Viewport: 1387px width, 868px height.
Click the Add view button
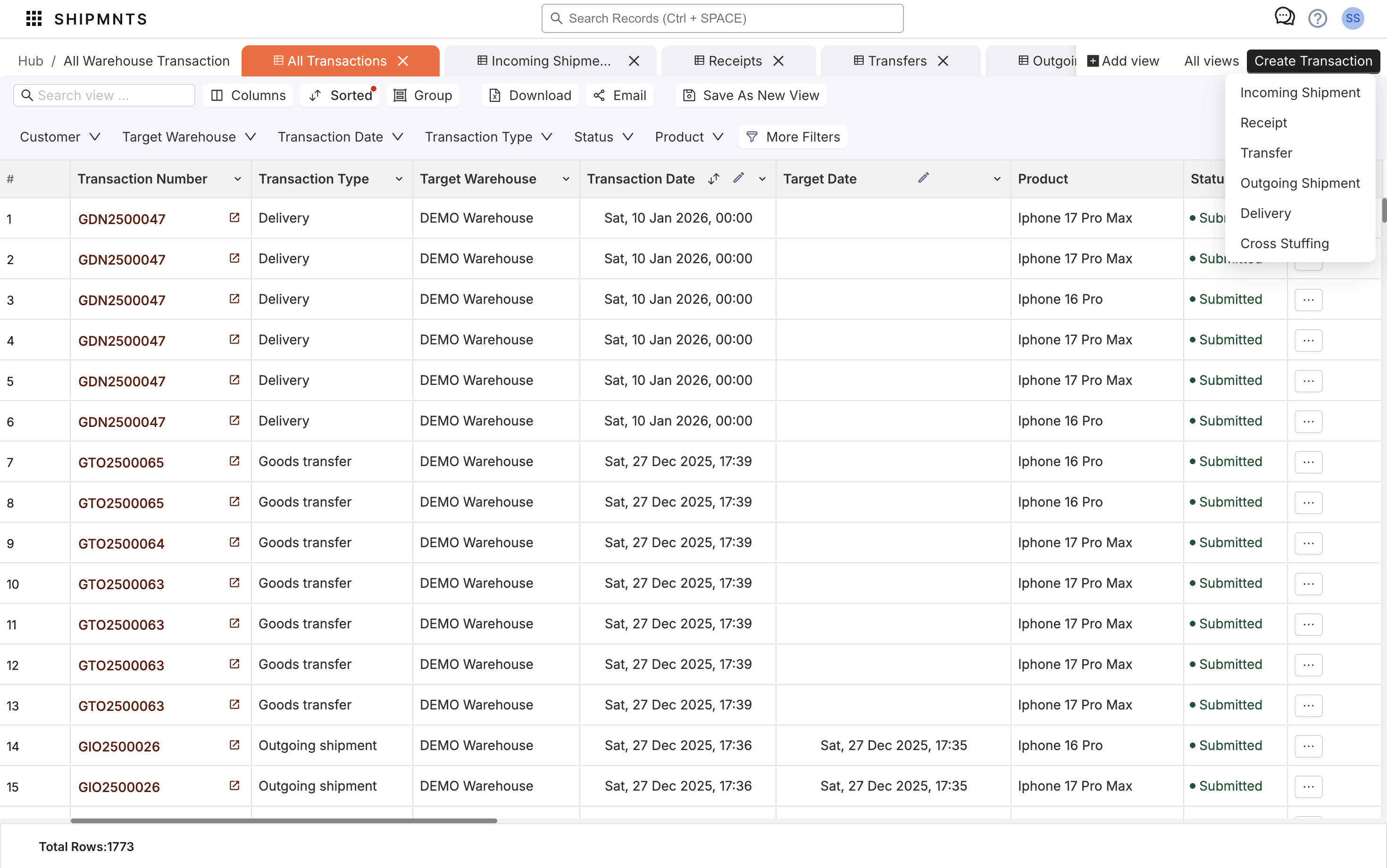(1123, 61)
